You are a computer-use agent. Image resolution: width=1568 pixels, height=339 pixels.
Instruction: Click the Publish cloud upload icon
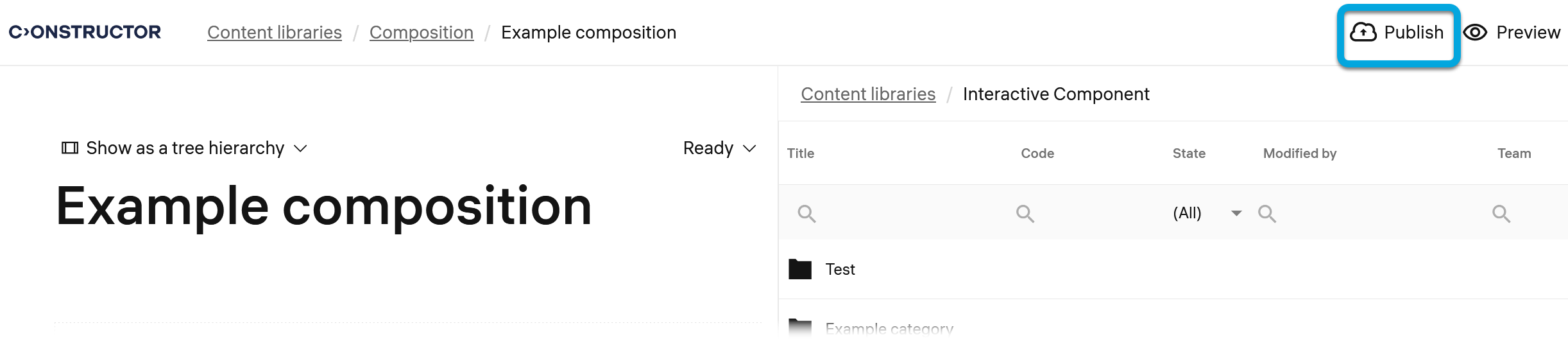click(1363, 32)
